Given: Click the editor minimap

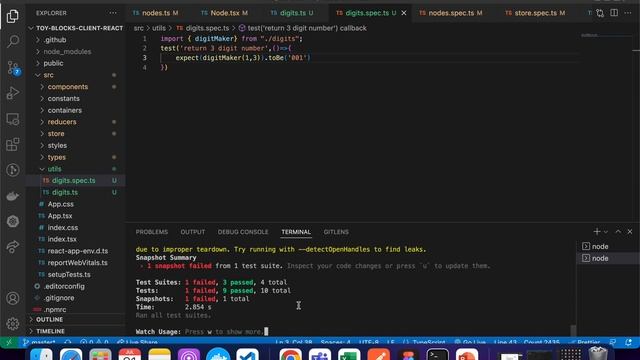Looking at the screenshot, I should click(606, 36).
